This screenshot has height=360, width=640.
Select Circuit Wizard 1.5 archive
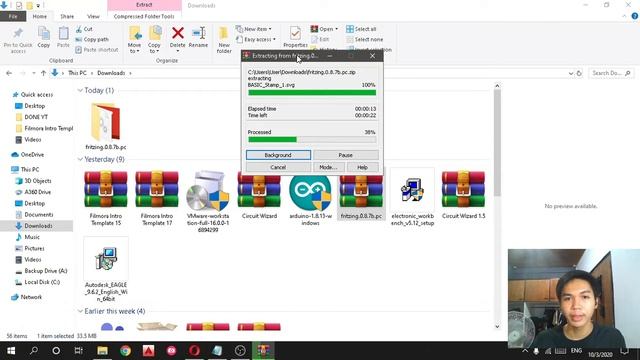pyautogui.click(x=463, y=195)
